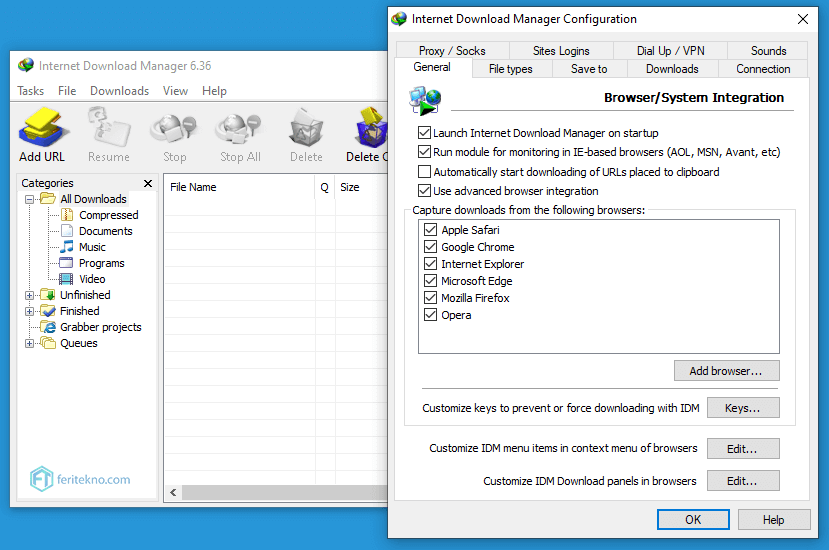Image resolution: width=829 pixels, height=550 pixels.
Task: Click the Grabber projects icon
Action: pyautogui.click(x=48, y=327)
